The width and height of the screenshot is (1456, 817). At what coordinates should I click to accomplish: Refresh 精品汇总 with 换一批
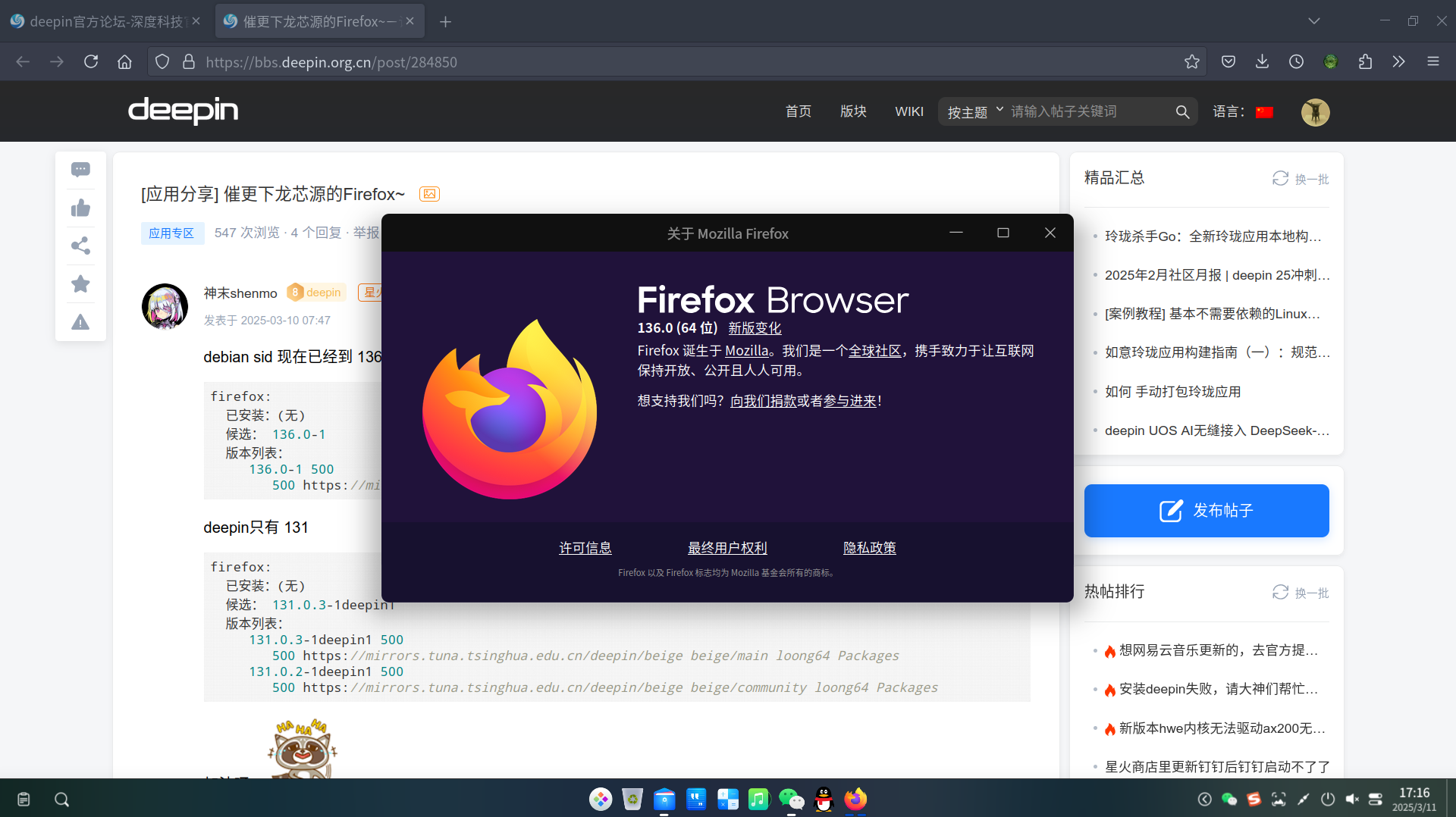(1301, 179)
